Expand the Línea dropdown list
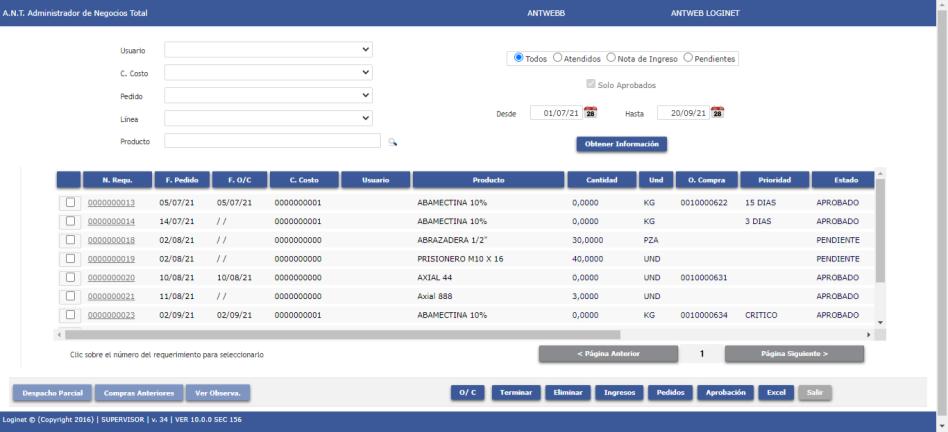Viewport: 948px width, 432px height. point(268,118)
